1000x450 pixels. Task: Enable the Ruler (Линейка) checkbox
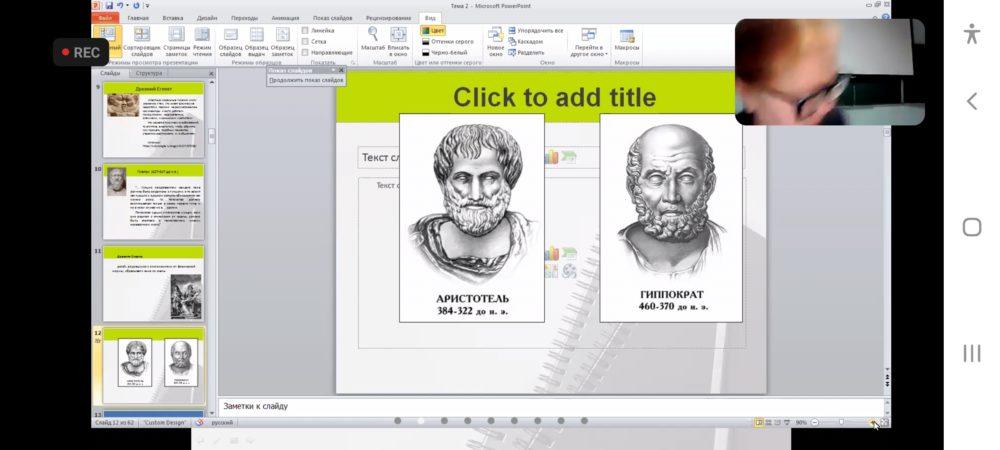pos(305,31)
